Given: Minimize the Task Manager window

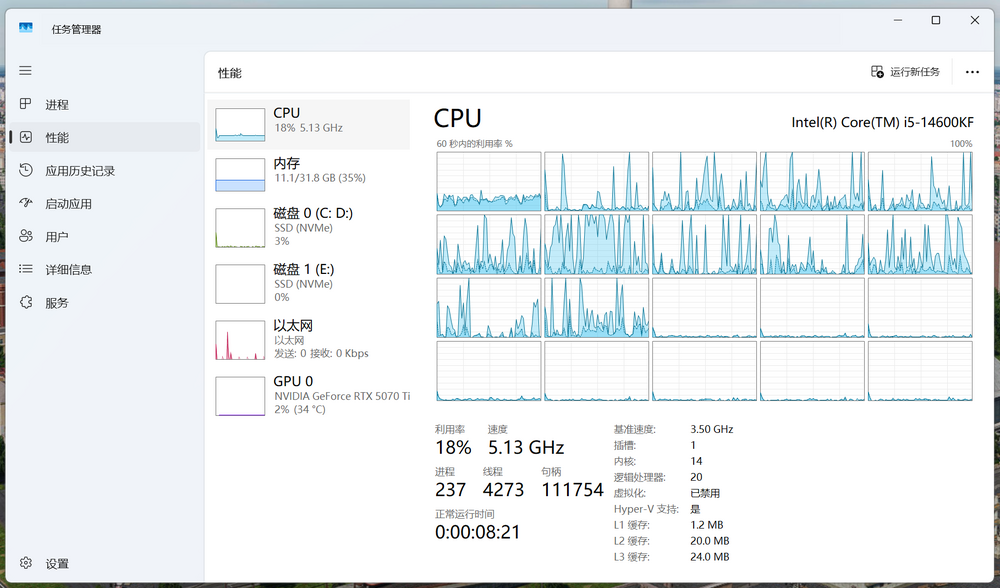Looking at the screenshot, I should pyautogui.click(x=898, y=20).
